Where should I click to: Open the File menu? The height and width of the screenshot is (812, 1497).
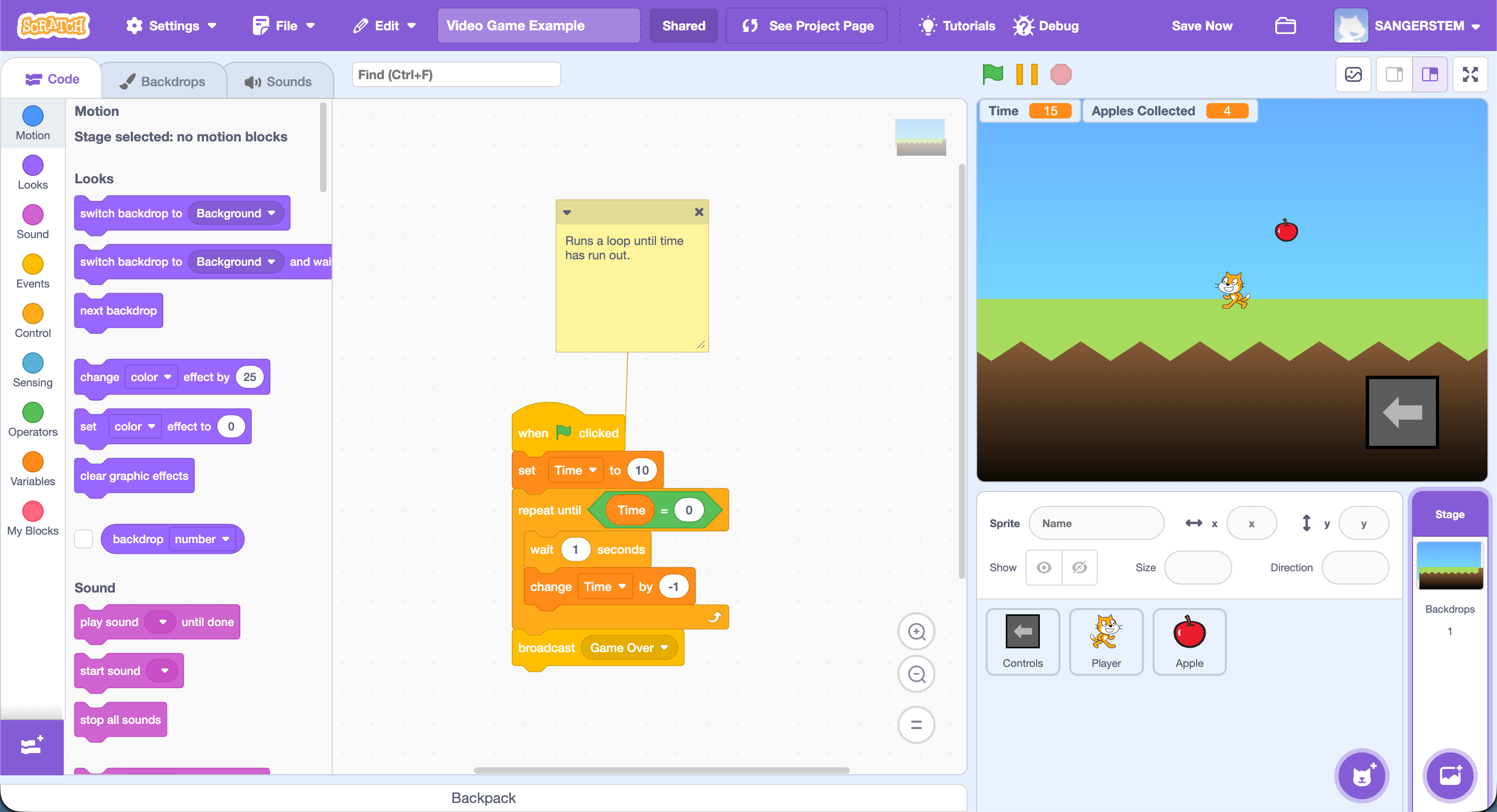tap(283, 26)
